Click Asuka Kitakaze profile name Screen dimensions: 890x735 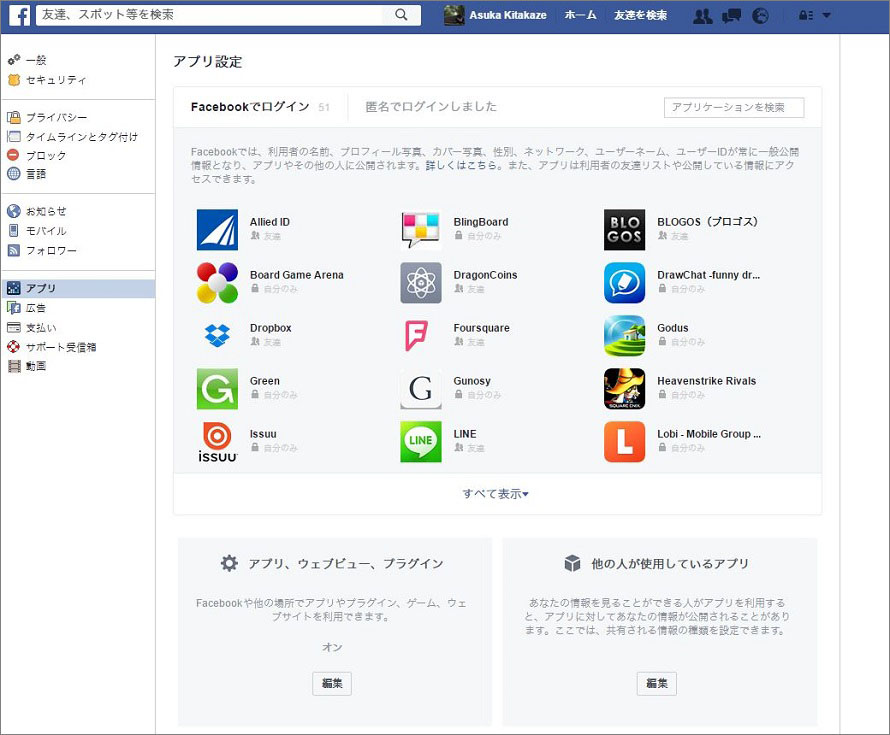coord(508,15)
